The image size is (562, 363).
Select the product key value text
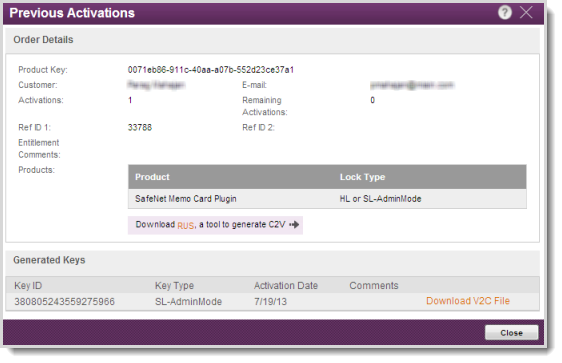pos(211,70)
